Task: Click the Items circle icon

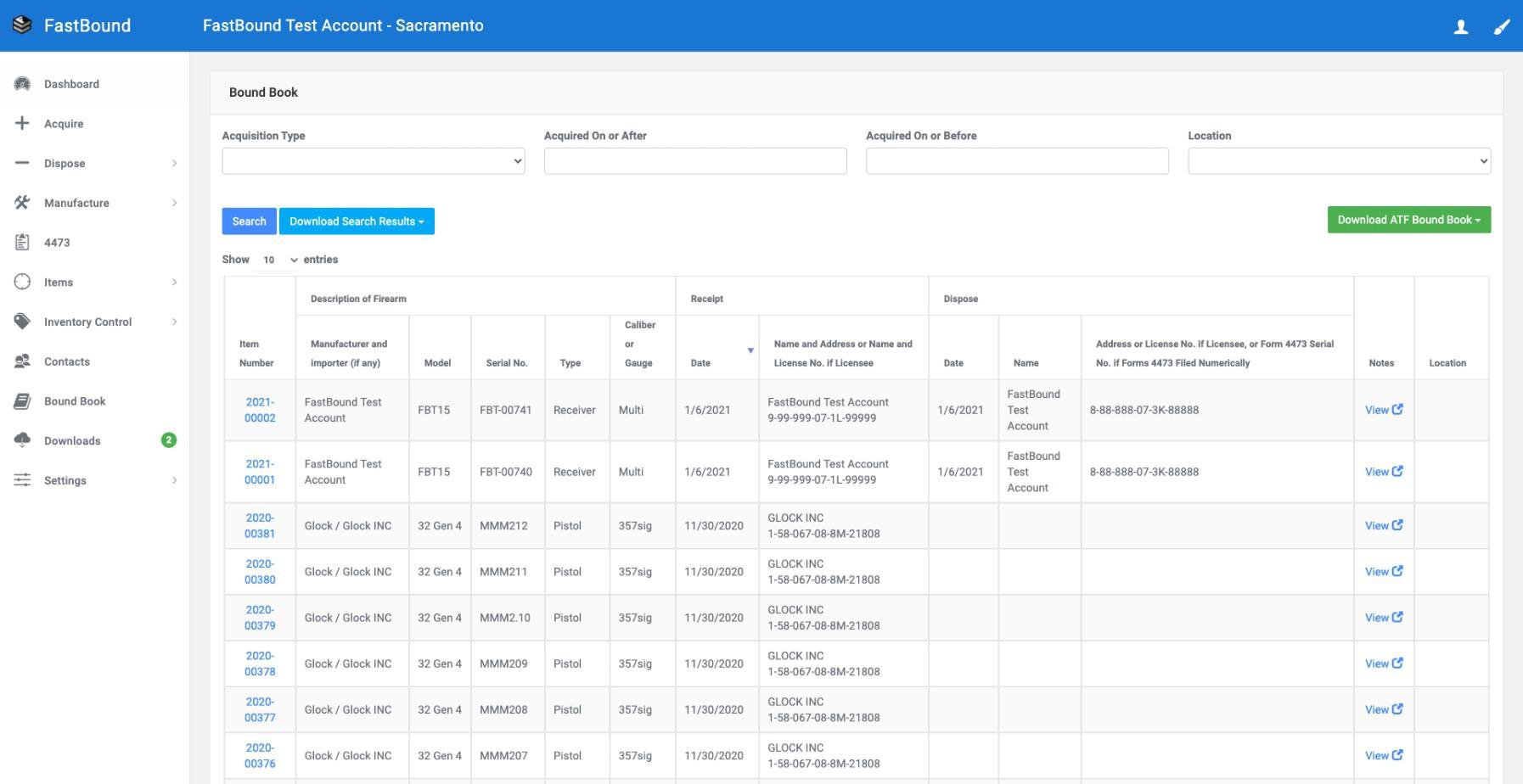Action: (x=22, y=282)
